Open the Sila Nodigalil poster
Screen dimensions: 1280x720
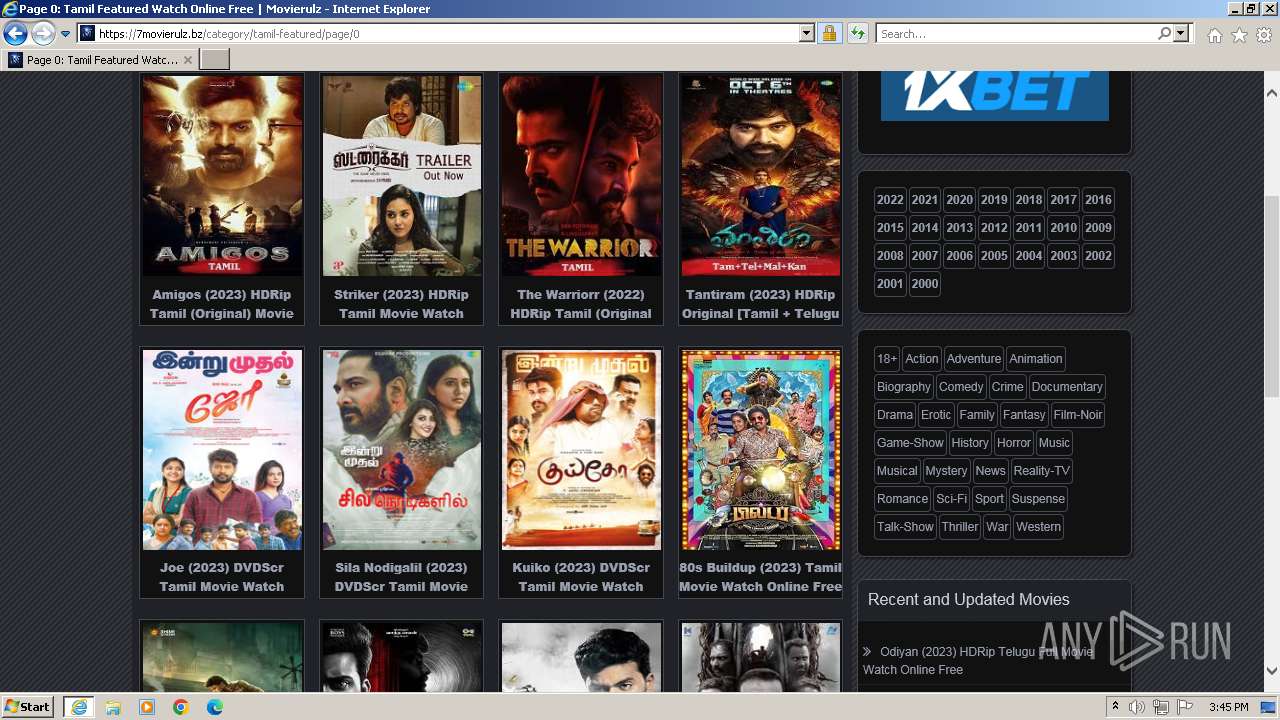coord(402,449)
